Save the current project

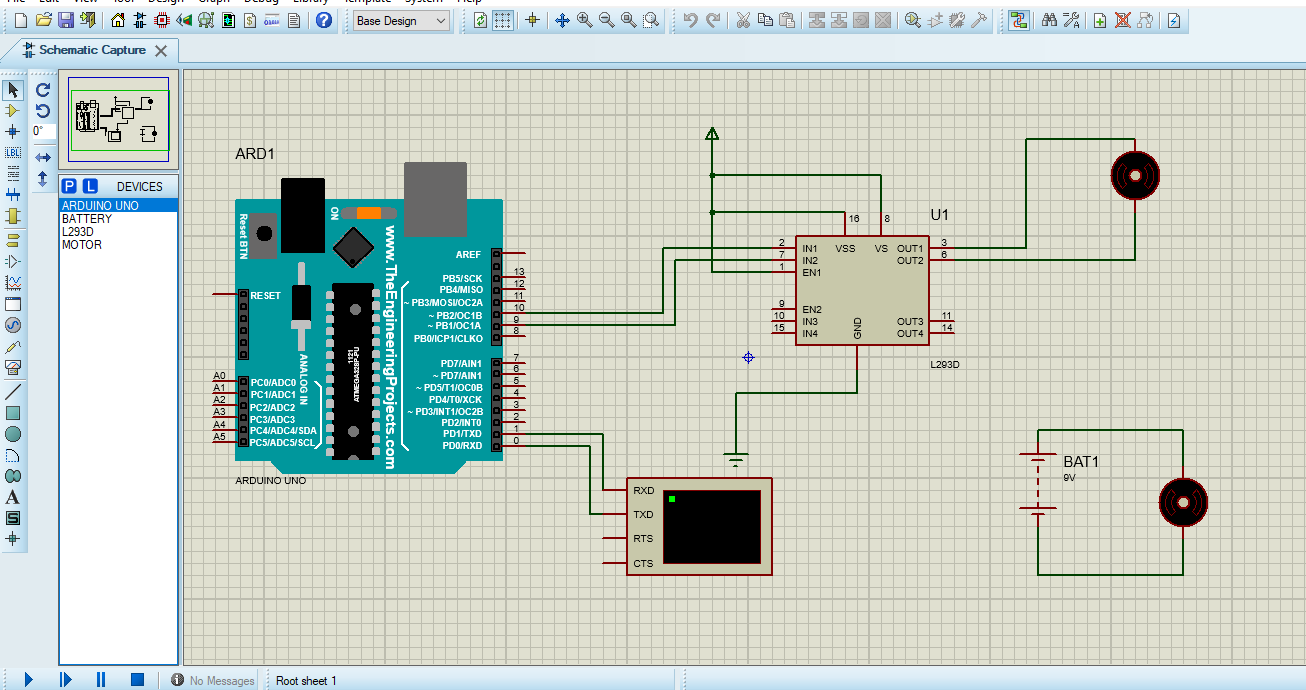point(65,20)
